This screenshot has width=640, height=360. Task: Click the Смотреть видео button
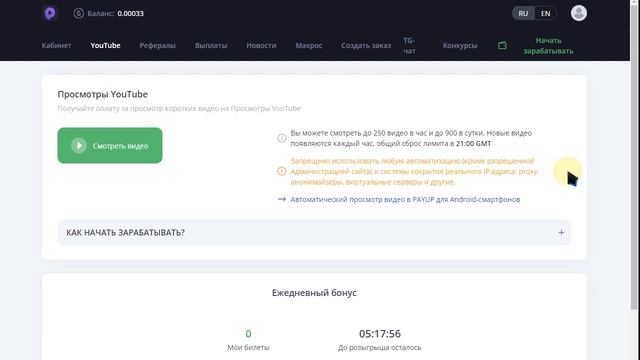coord(110,146)
